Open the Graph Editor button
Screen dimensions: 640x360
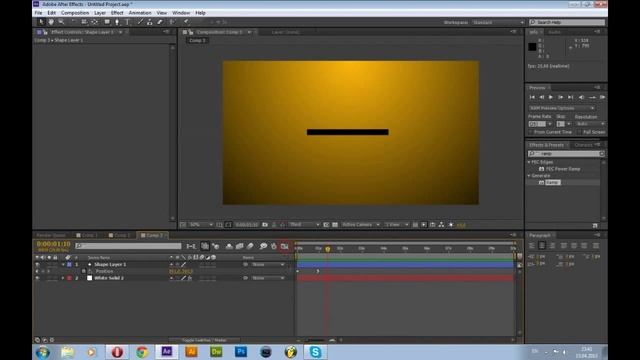tap(284, 246)
